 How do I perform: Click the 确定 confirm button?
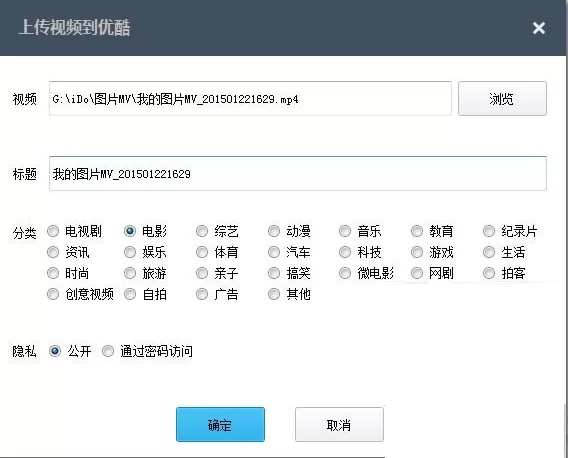220,424
